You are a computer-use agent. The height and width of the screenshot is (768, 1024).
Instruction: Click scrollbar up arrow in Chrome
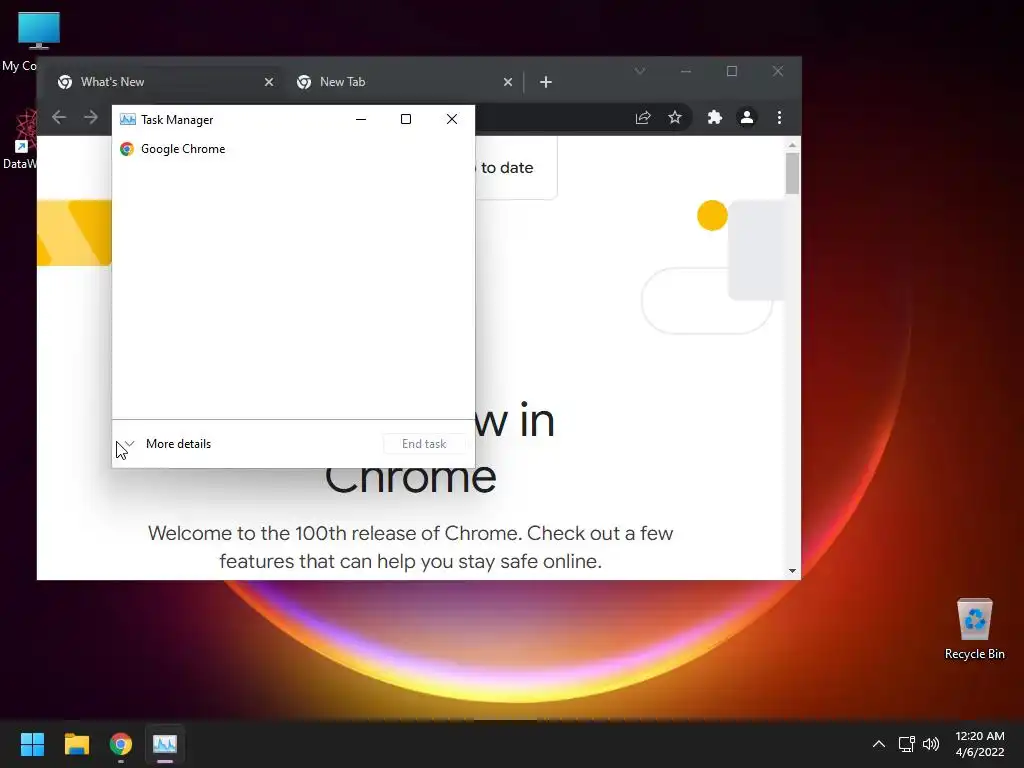792,145
